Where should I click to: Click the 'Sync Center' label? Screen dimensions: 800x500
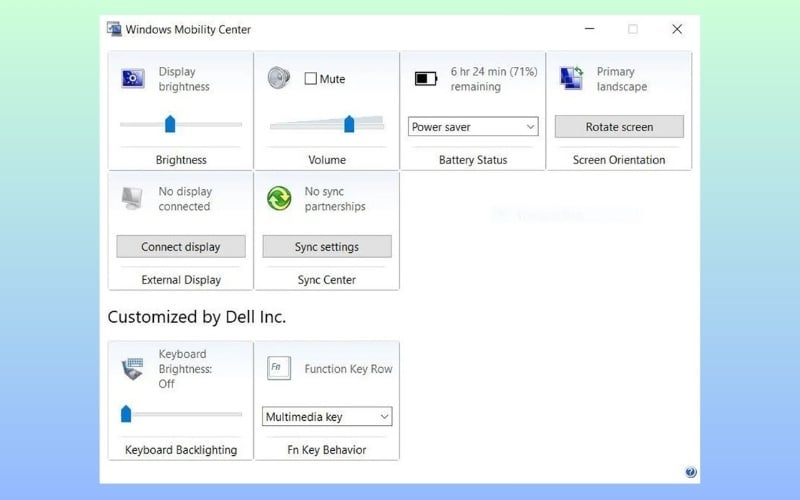(327, 280)
